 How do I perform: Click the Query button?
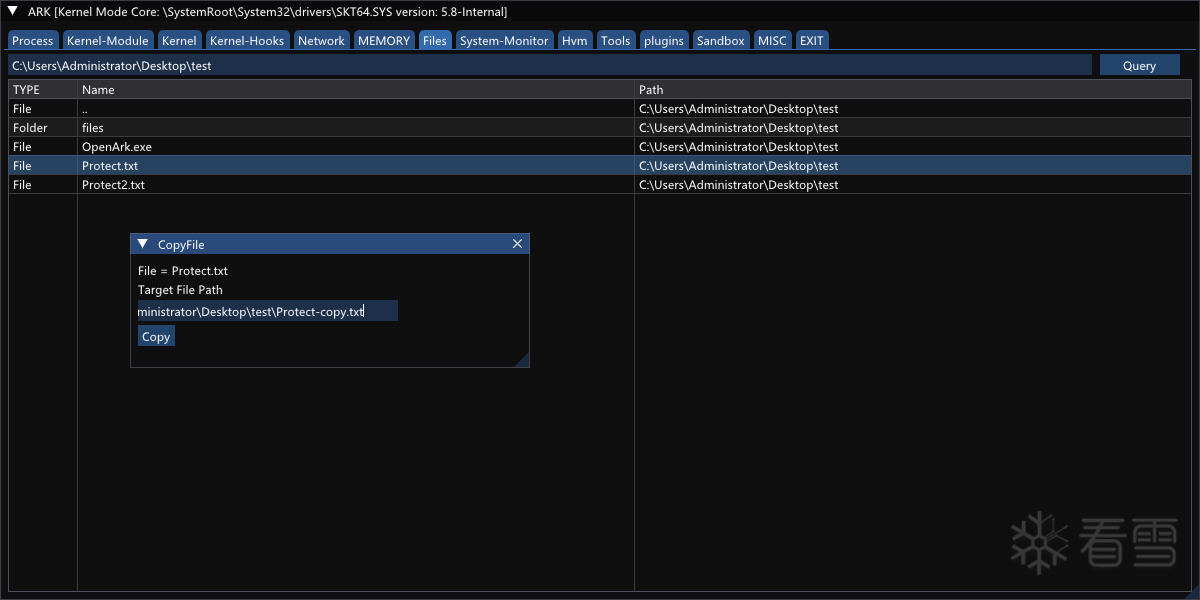coord(1140,65)
